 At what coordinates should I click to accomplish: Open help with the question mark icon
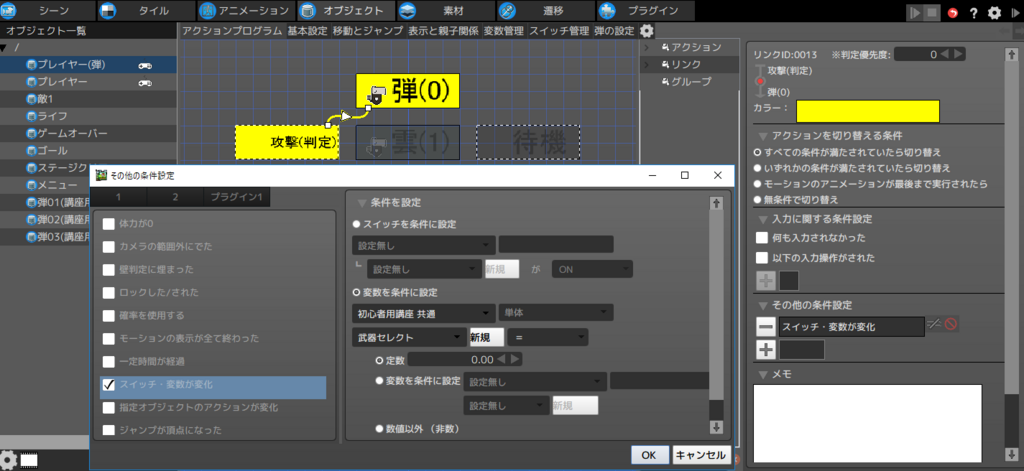tap(974, 12)
